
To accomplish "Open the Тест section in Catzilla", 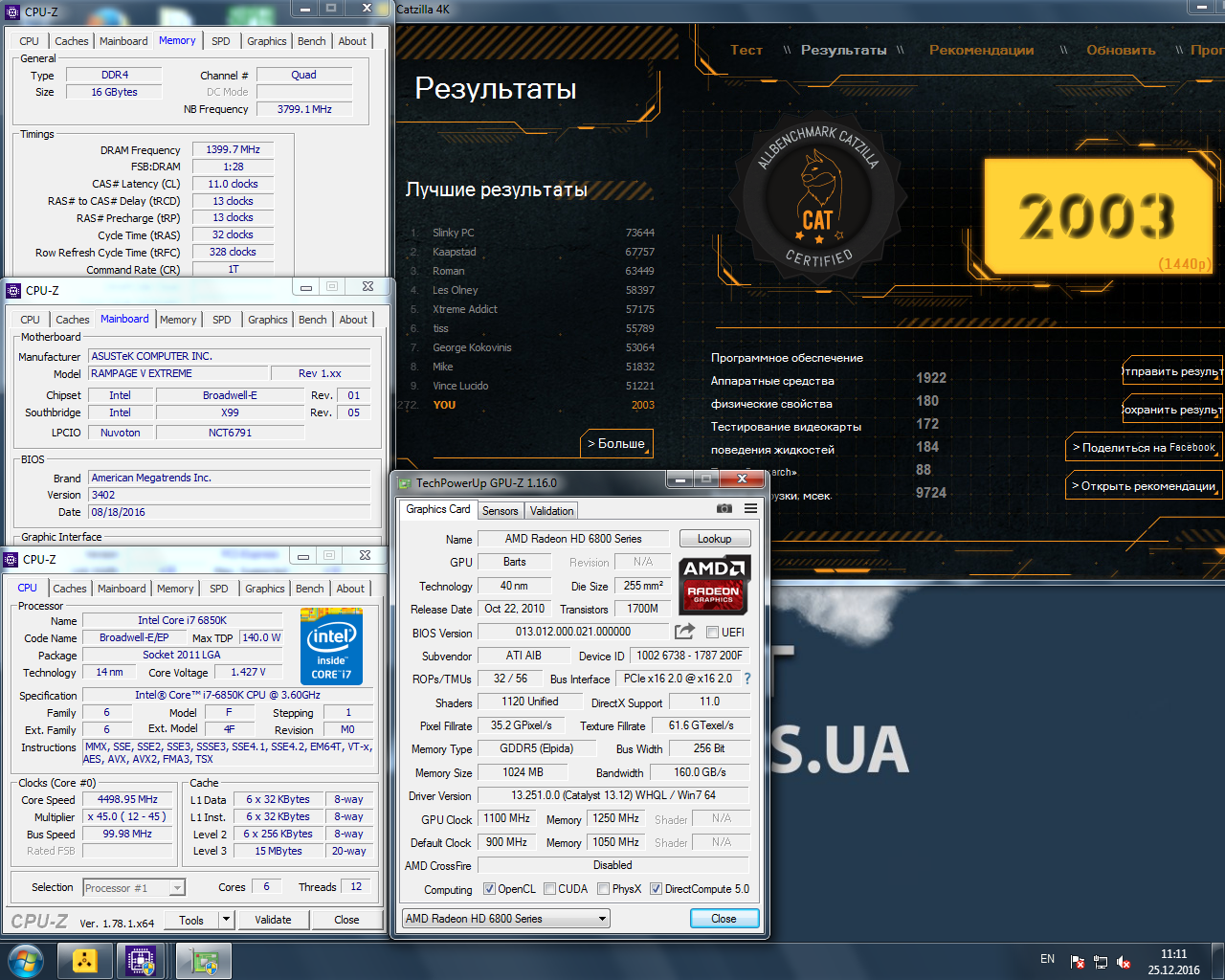I will (x=746, y=50).
